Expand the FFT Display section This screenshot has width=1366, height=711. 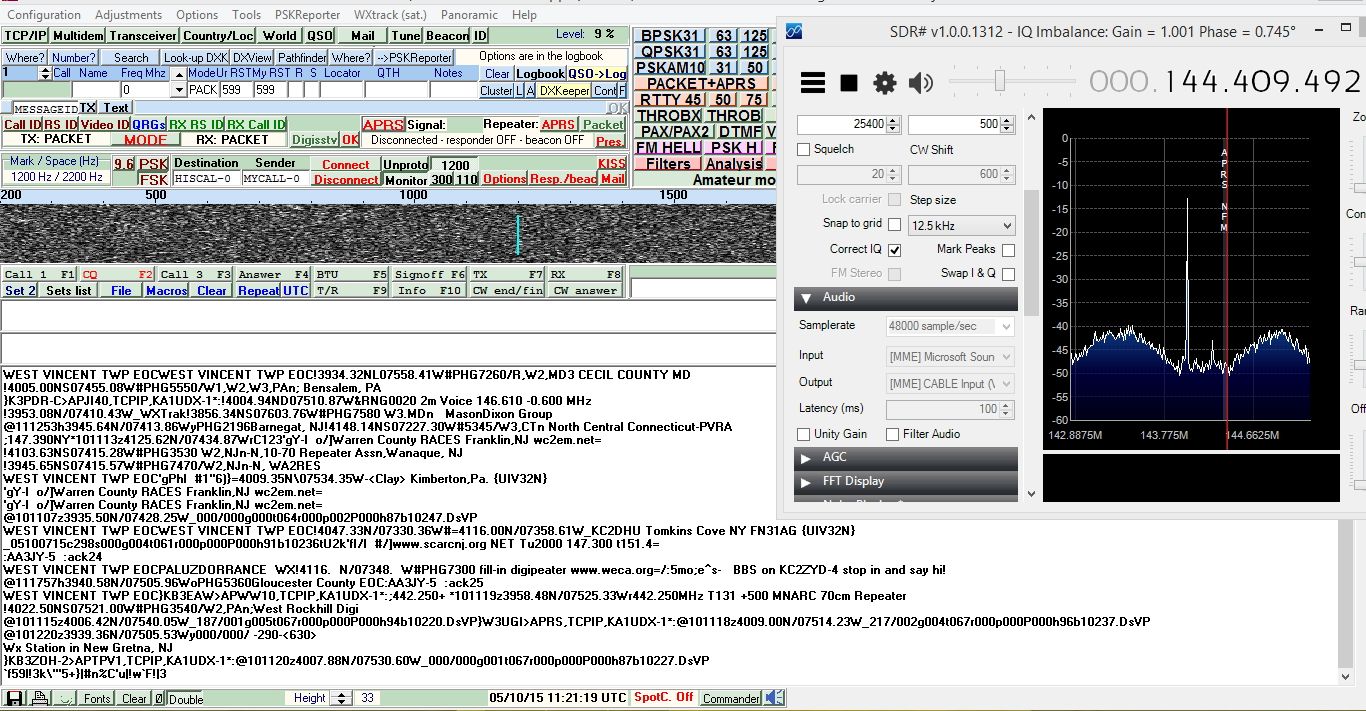906,481
